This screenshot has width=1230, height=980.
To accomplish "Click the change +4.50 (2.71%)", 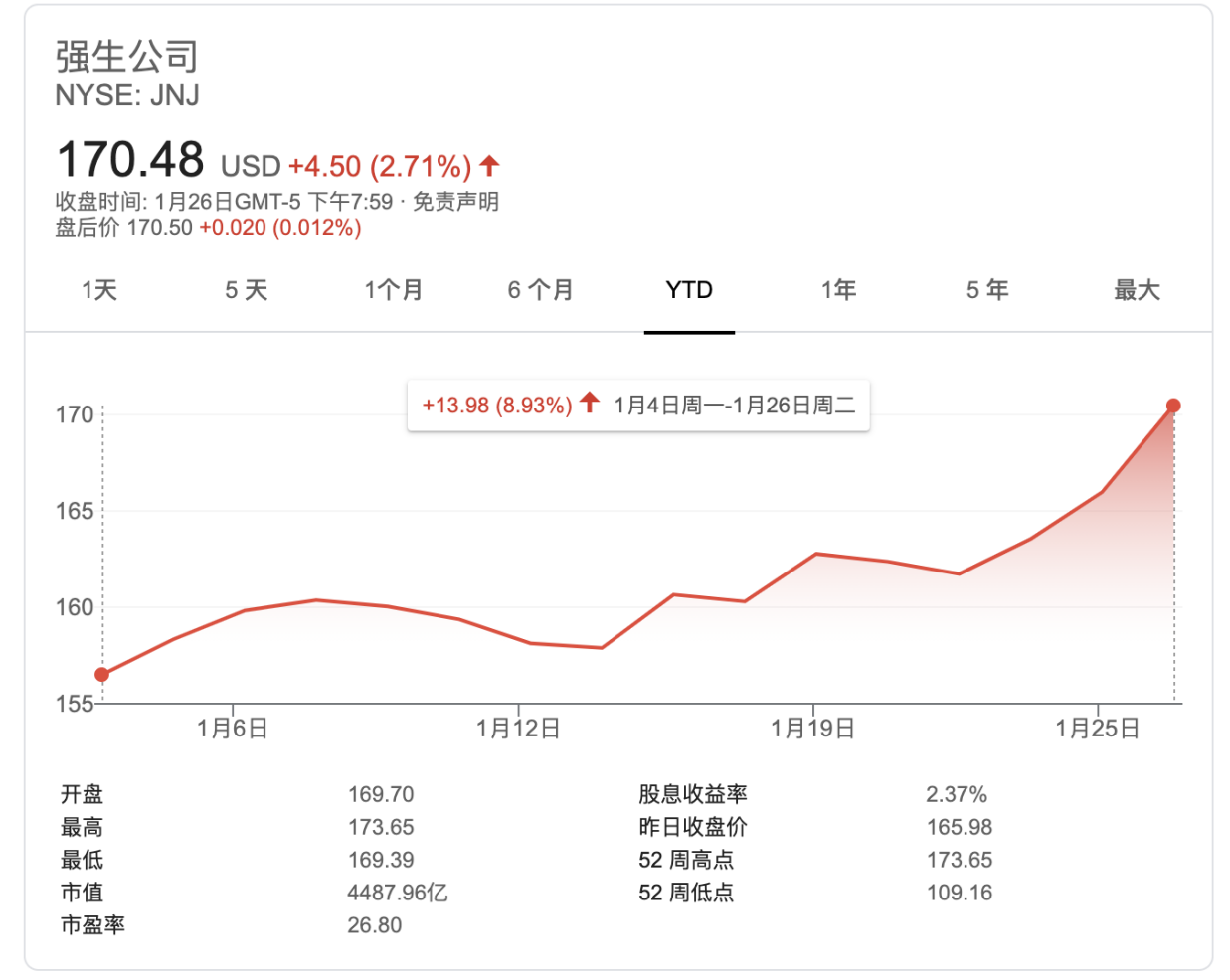I will [380, 166].
